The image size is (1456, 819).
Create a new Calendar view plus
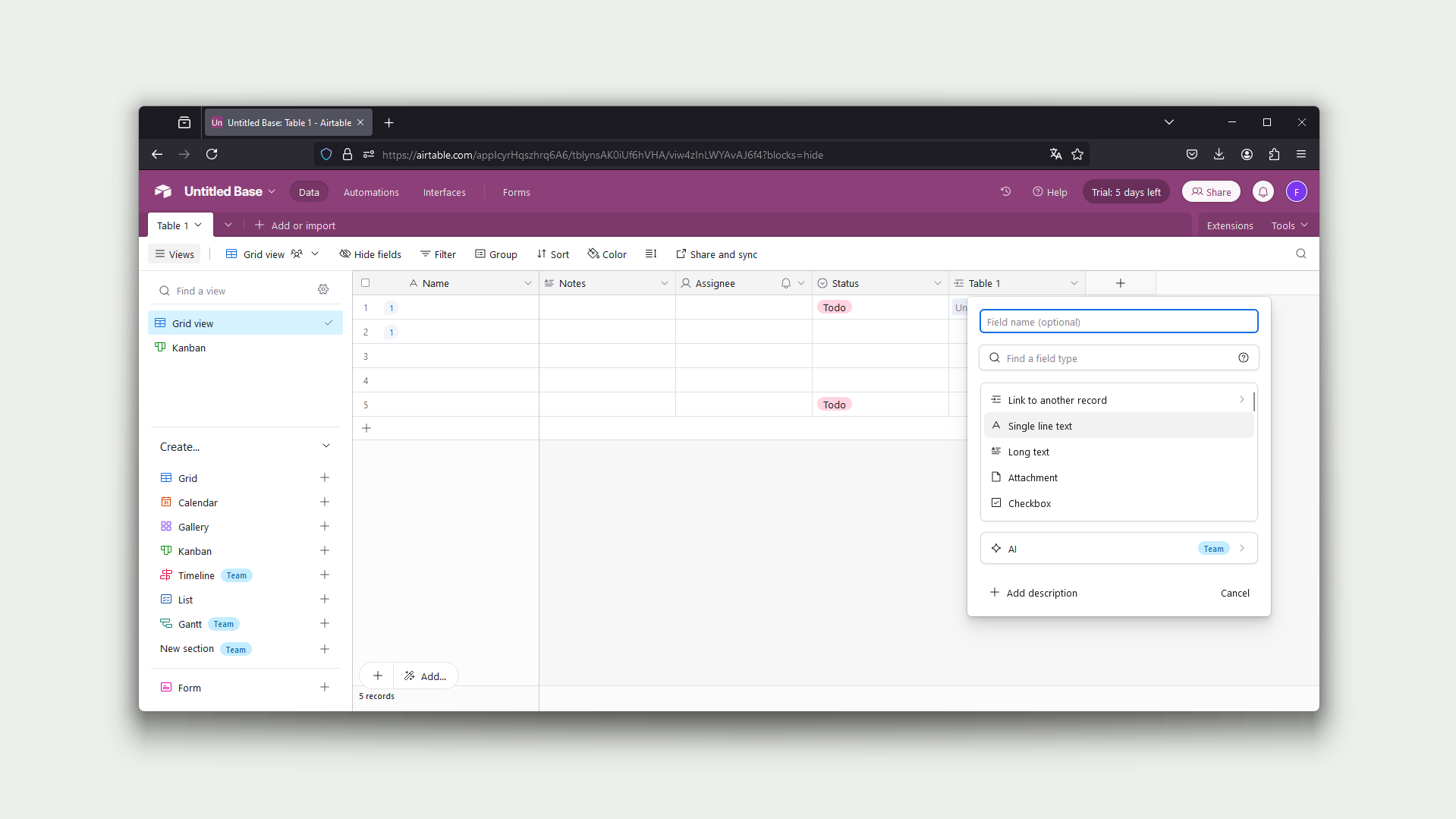coord(325,502)
